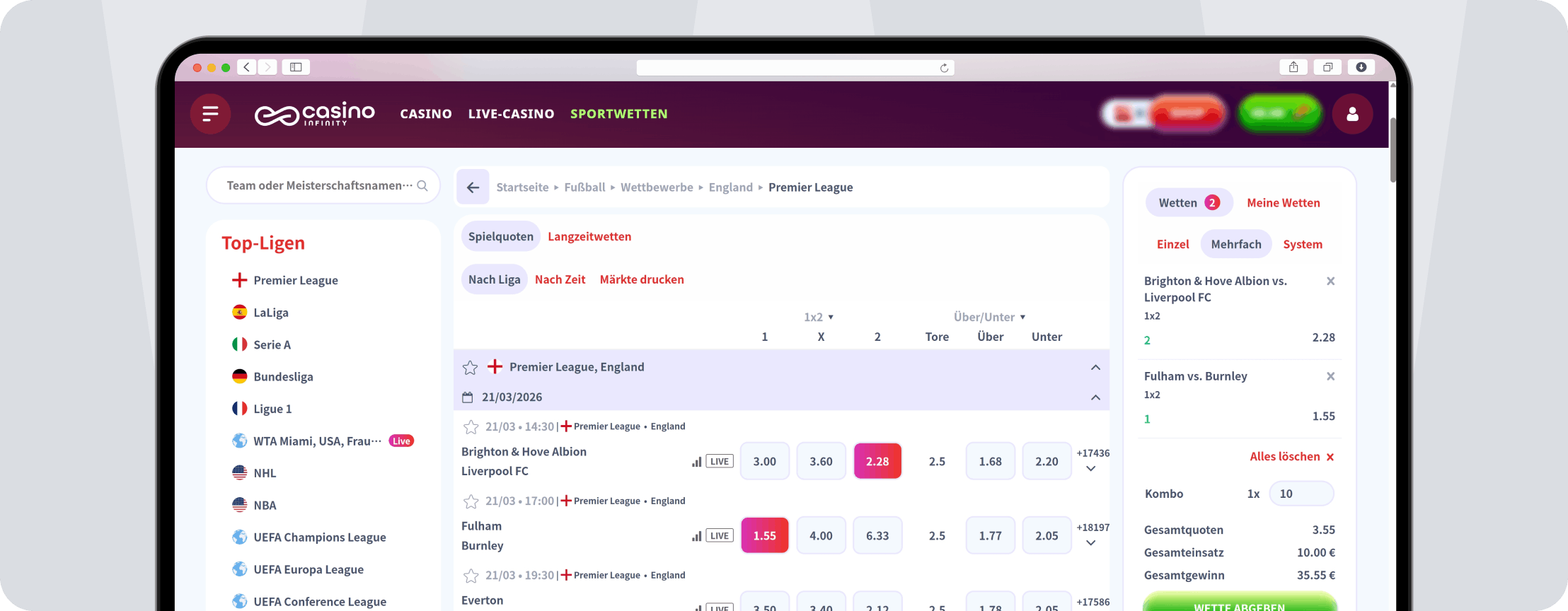The width and height of the screenshot is (1568, 611).
Task: Deselect Liverpool win odds 2.28
Action: pyautogui.click(x=877, y=462)
